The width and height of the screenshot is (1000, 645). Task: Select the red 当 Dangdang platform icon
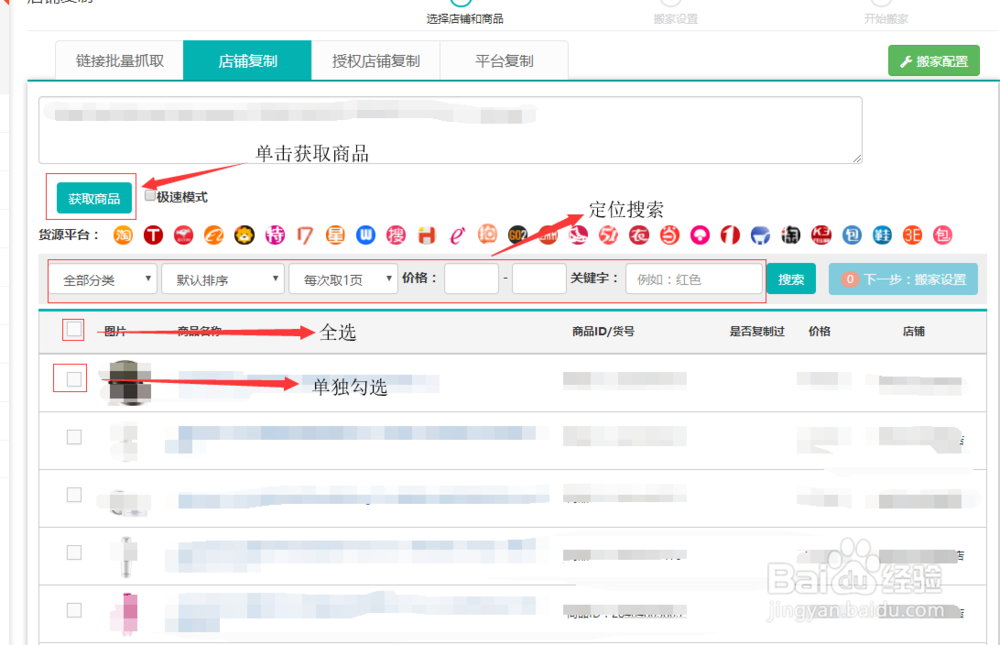point(670,235)
